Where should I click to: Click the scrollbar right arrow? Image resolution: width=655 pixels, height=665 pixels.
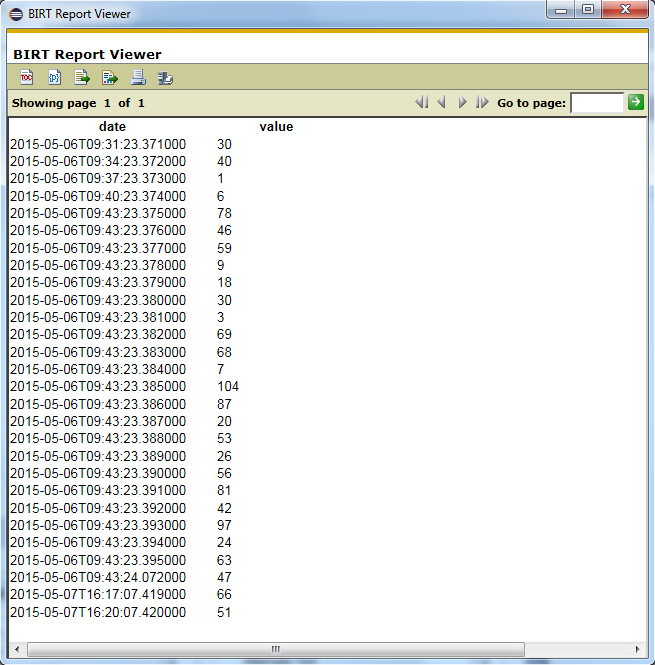point(637,649)
